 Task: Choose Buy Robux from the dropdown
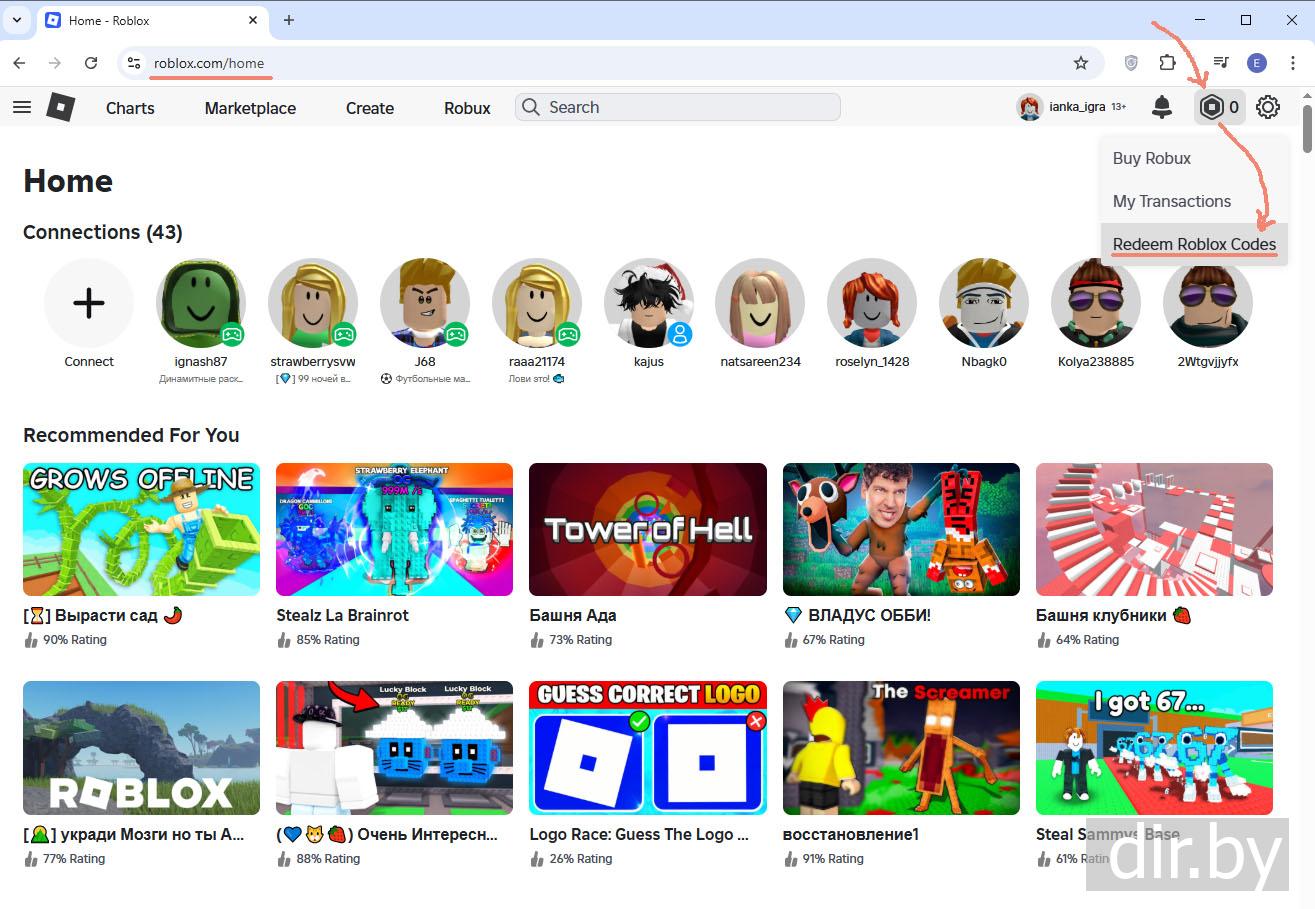pyautogui.click(x=1152, y=158)
